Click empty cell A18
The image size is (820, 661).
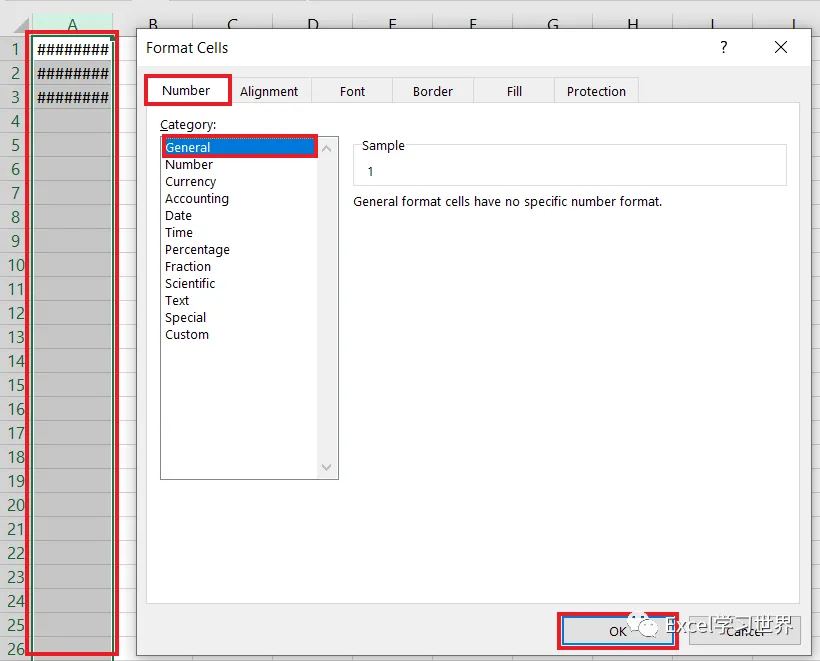[72, 457]
